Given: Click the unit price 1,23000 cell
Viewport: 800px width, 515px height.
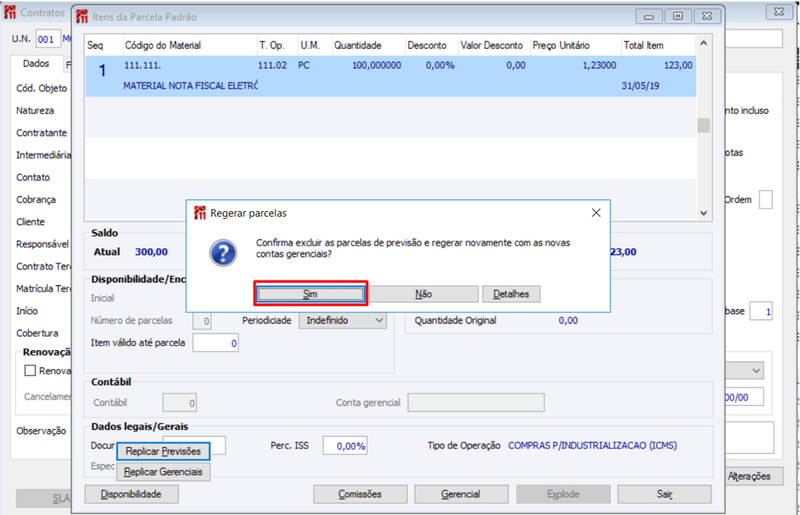Looking at the screenshot, I should tap(599, 65).
